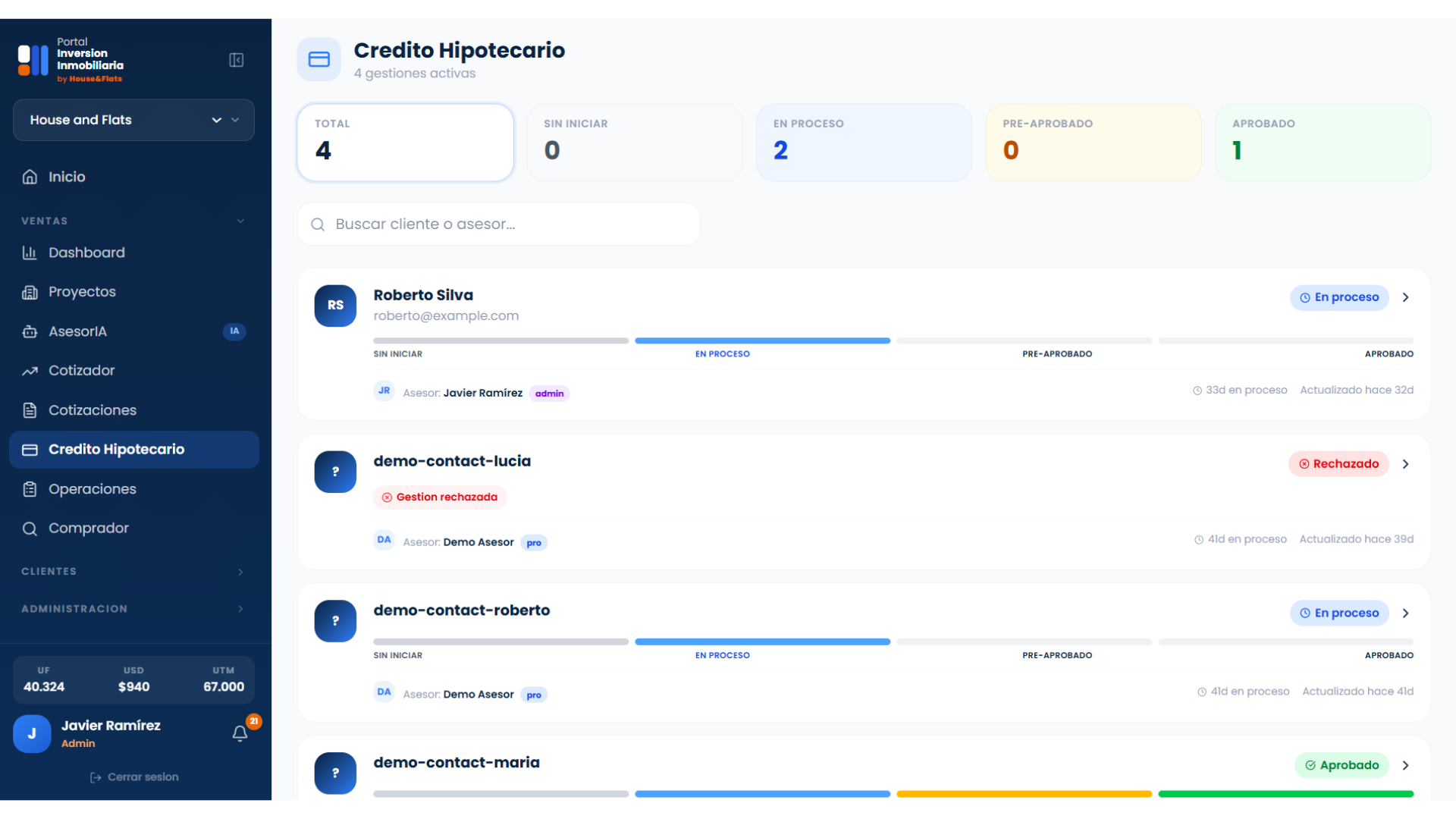The image size is (1456, 819).
Task: Click pro badge in lucia row
Action: coord(534,543)
